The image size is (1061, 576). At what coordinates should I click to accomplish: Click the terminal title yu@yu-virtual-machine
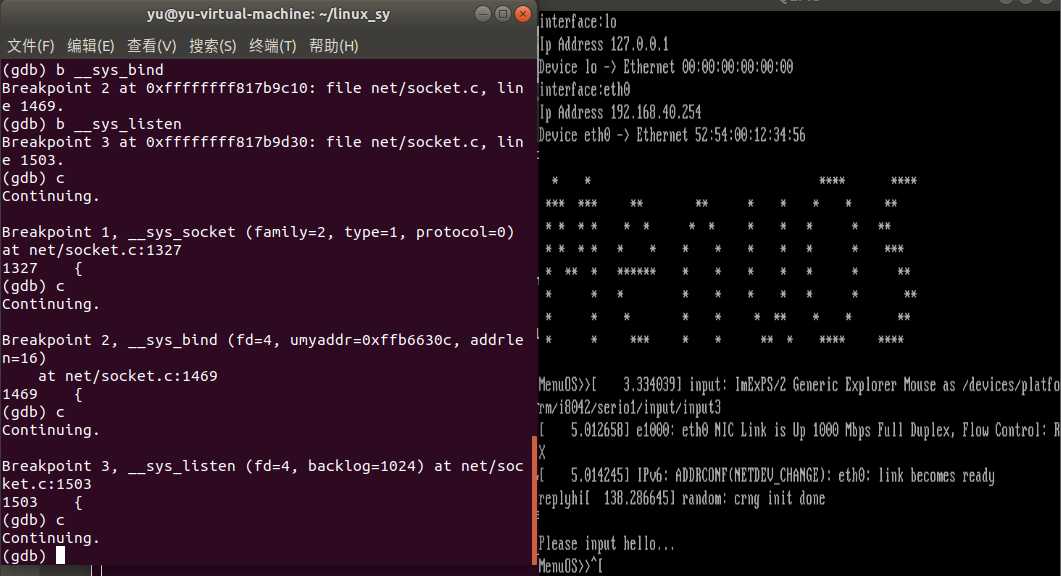(269, 14)
